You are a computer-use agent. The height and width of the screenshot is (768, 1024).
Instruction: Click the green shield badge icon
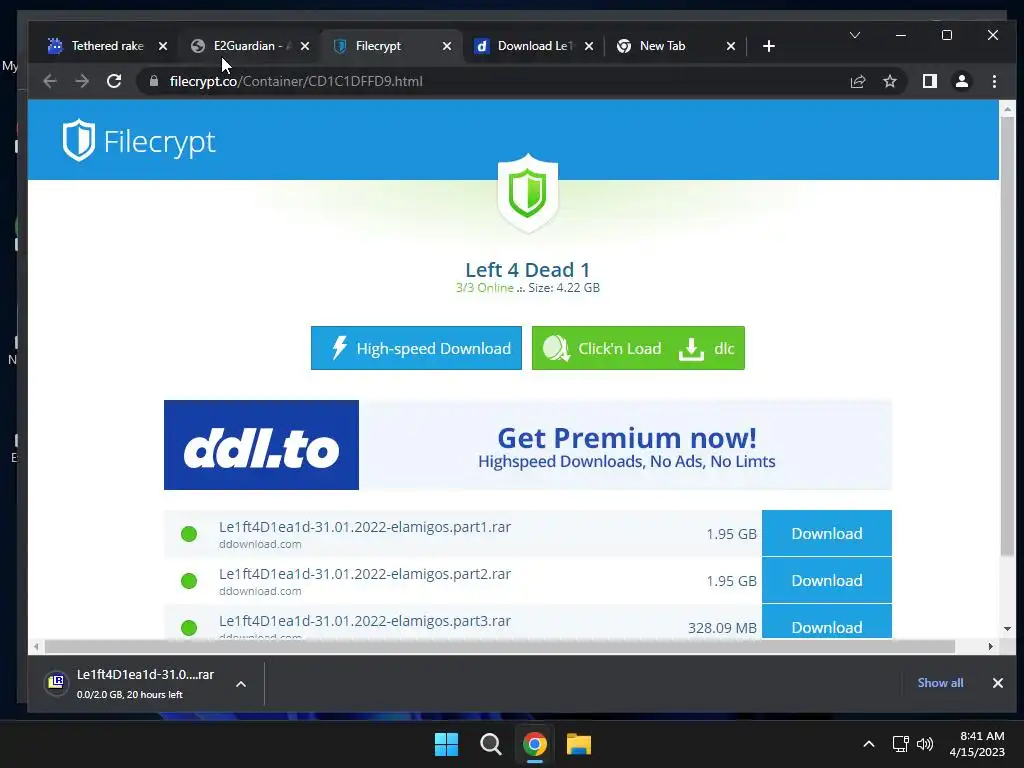[528, 193]
